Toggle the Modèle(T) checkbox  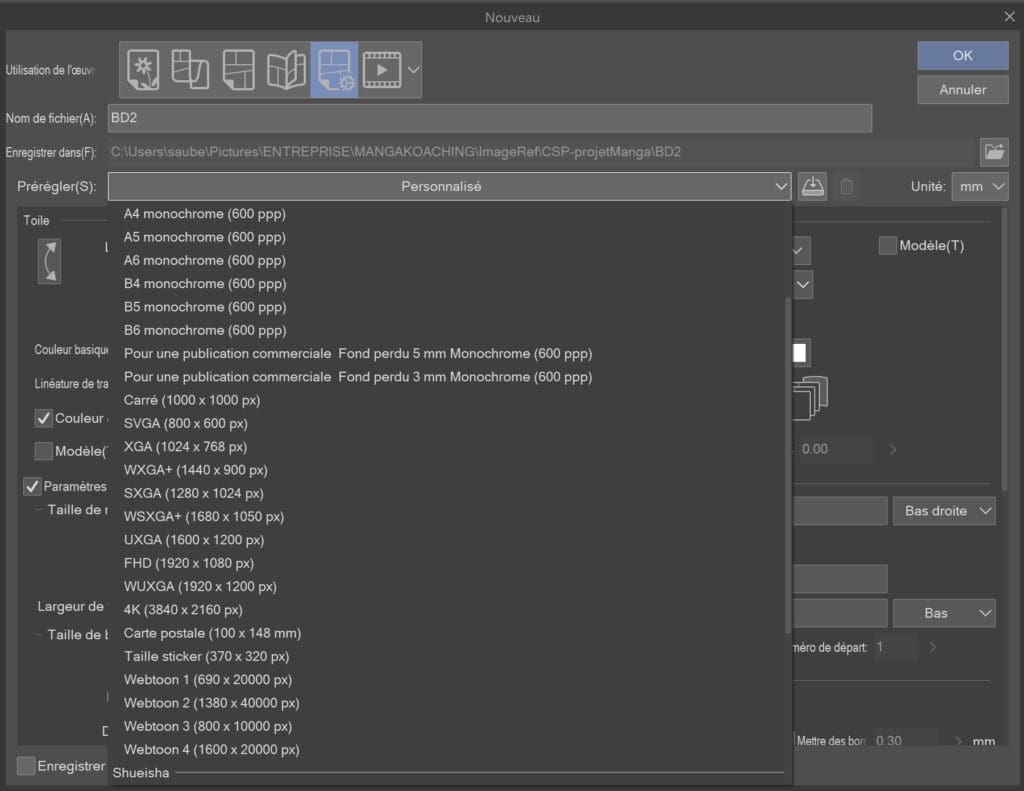point(888,246)
